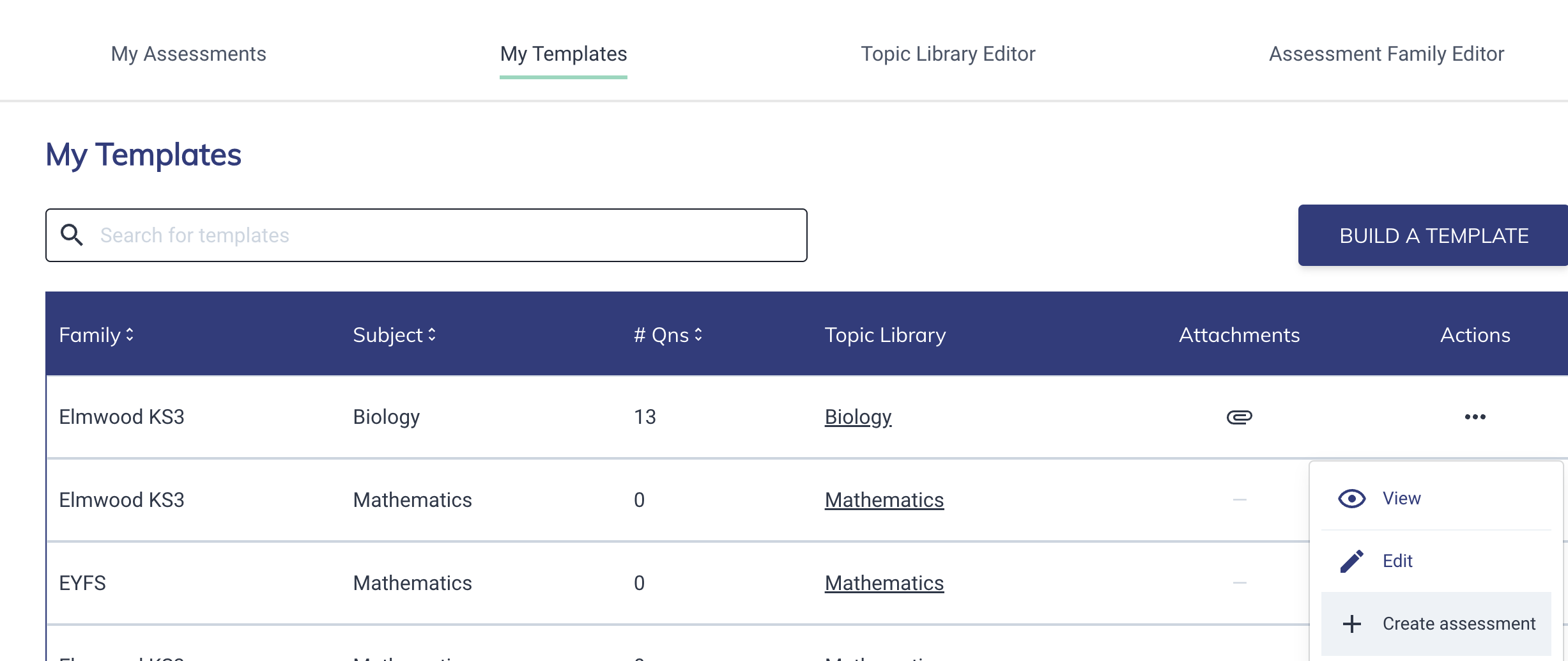The width and height of the screenshot is (1568, 661).
Task: Open the paperclip attachment for Biology template
Action: (1239, 417)
